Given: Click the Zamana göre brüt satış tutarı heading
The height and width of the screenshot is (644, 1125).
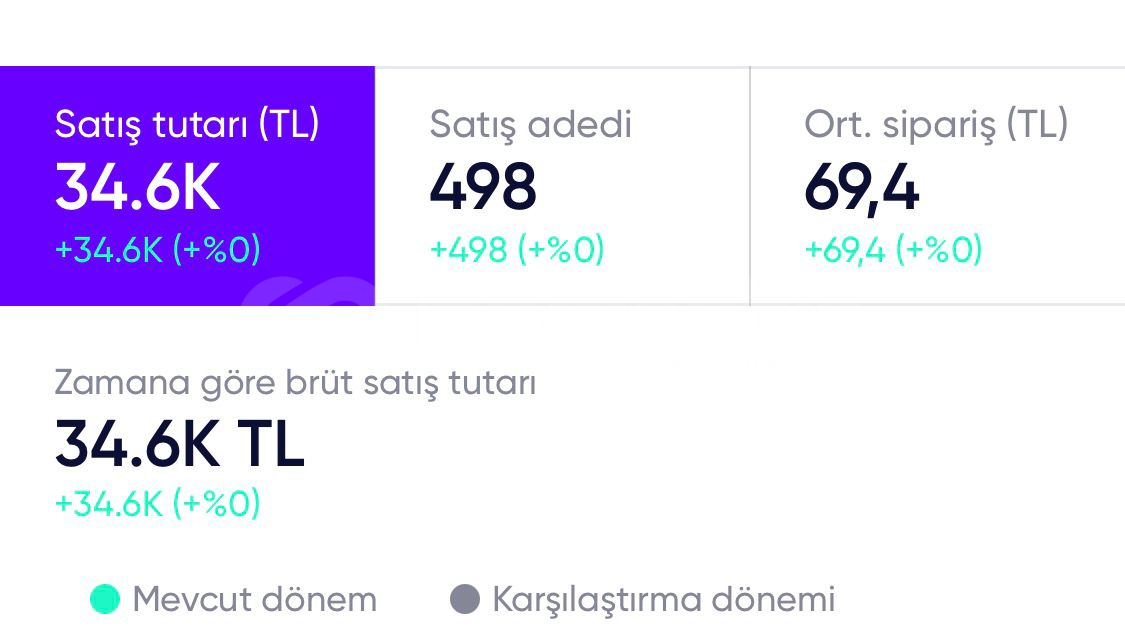Looking at the screenshot, I should click(295, 383).
